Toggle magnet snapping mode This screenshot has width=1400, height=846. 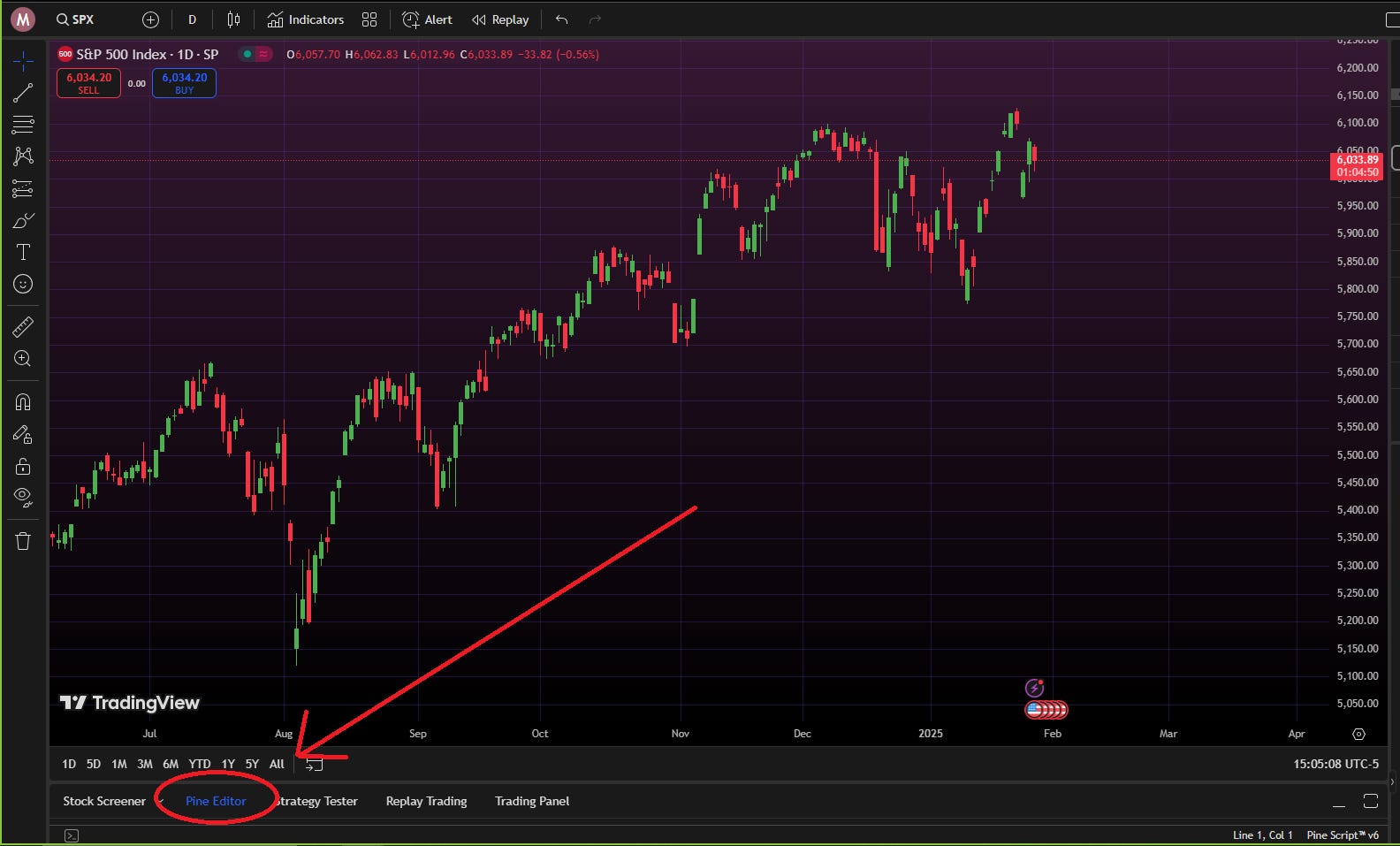[x=23, y=402]
